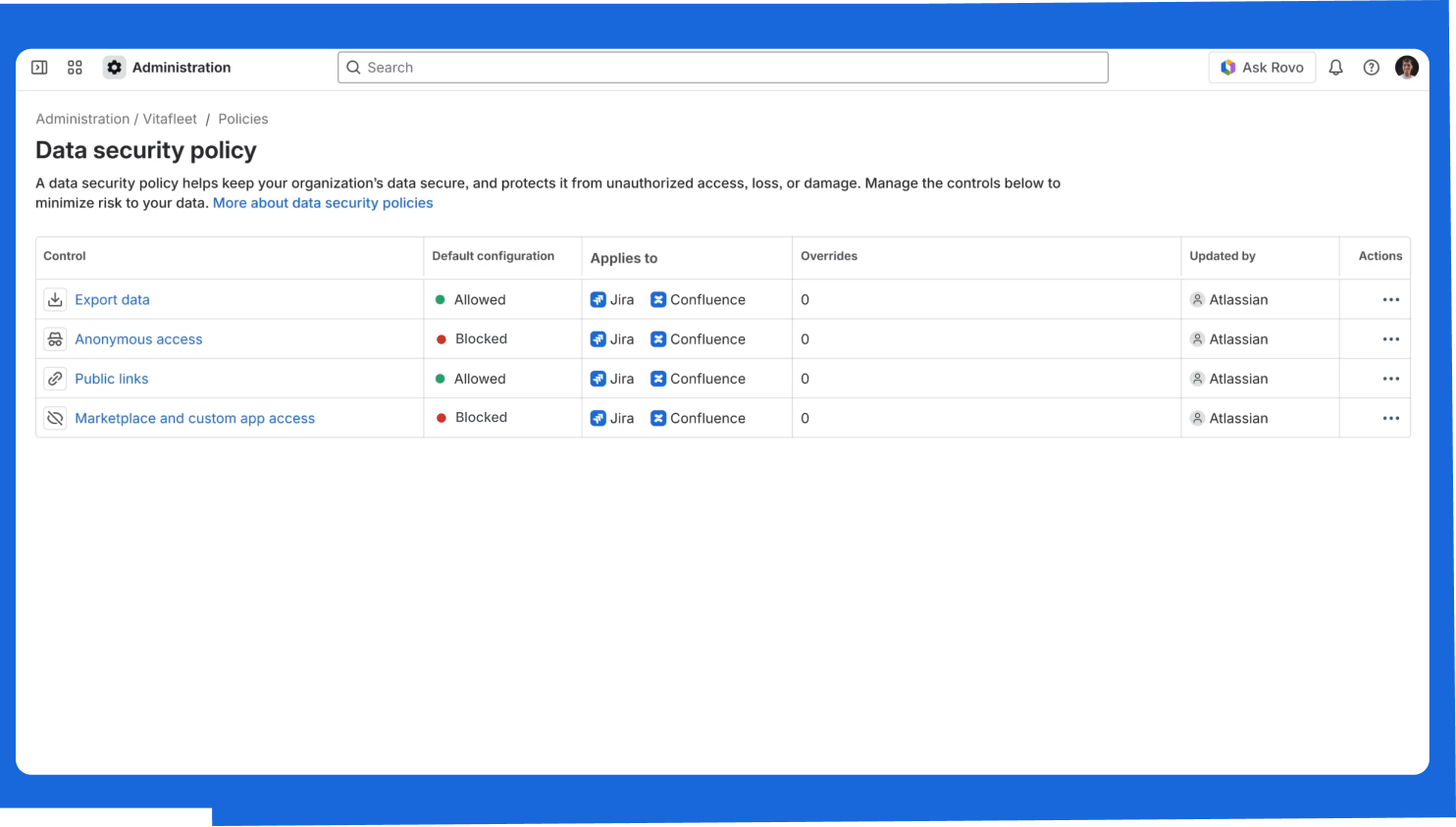Click the Export data download icon
Viewport: 1456px width, 827px height.
click(x=55, y=299)
